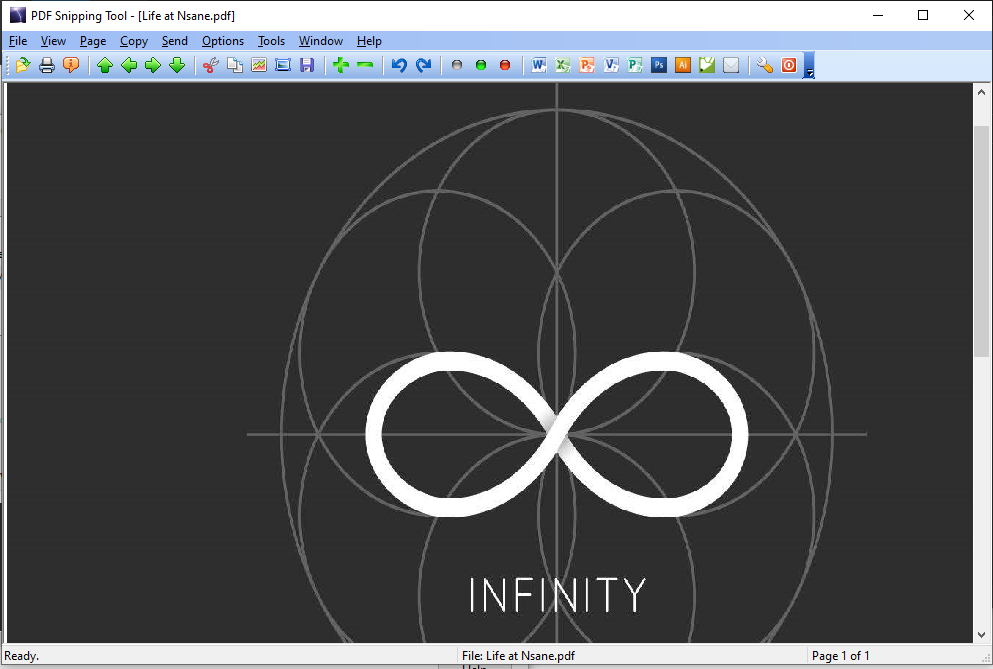The width and height of the screenshot is (993, 669).
Task: Send snip to Publisher icon
Action: tap(635, 65)
